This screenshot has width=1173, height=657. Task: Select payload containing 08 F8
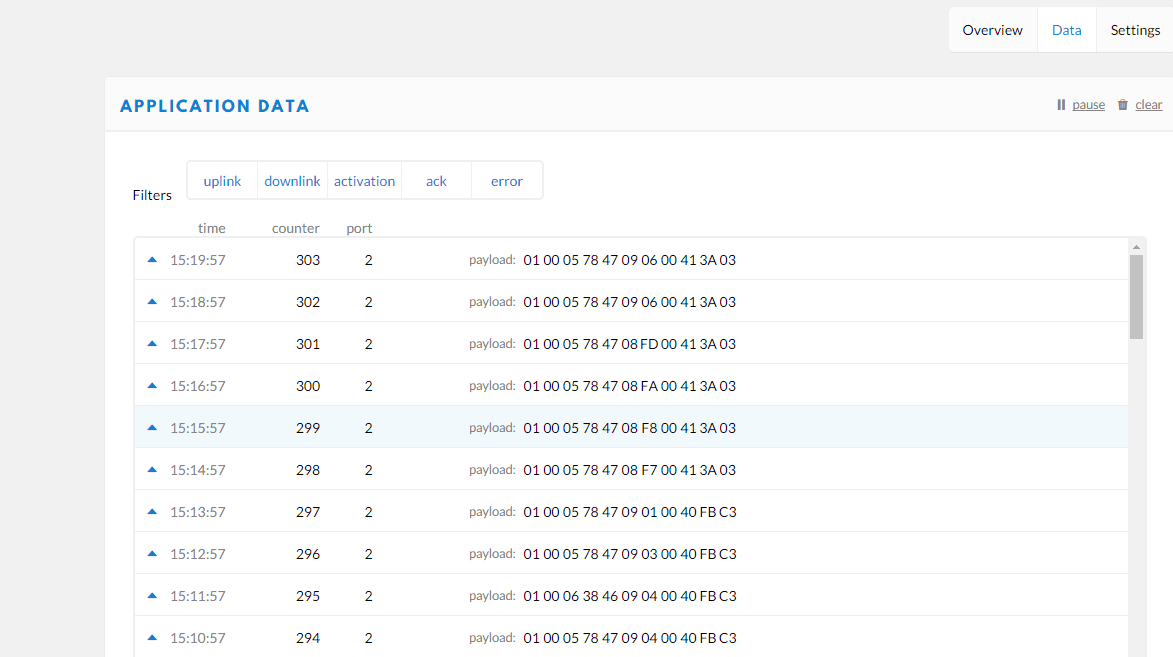[629, 427]
